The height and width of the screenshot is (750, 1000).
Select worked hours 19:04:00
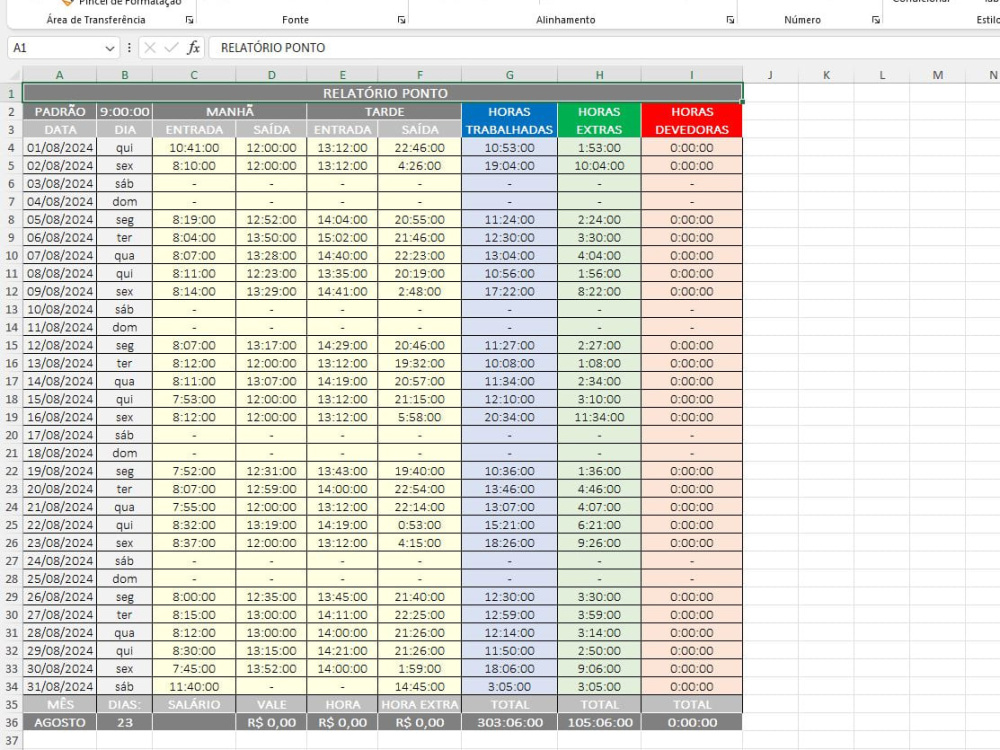click(509, 165)
